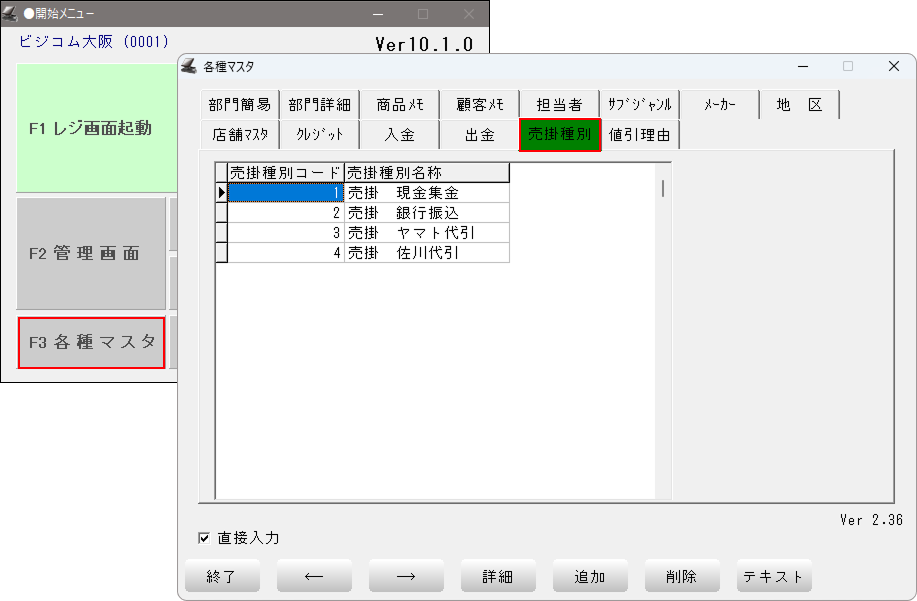Open the 顧客ﾒﾓ tab
The image size is (917, 601).
(480, 105)
